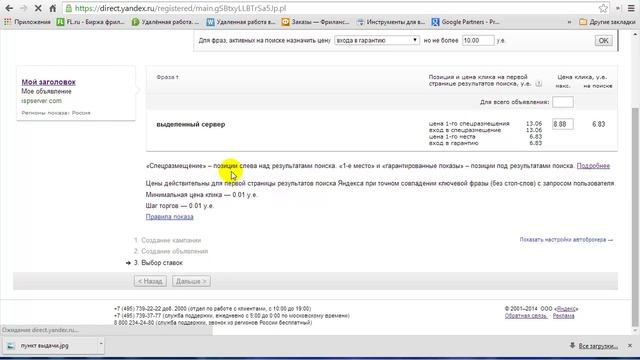The width and height of the screenshot is (640, 360).
Task: Stop loading the page with X icon
Action: click(38, 8)
